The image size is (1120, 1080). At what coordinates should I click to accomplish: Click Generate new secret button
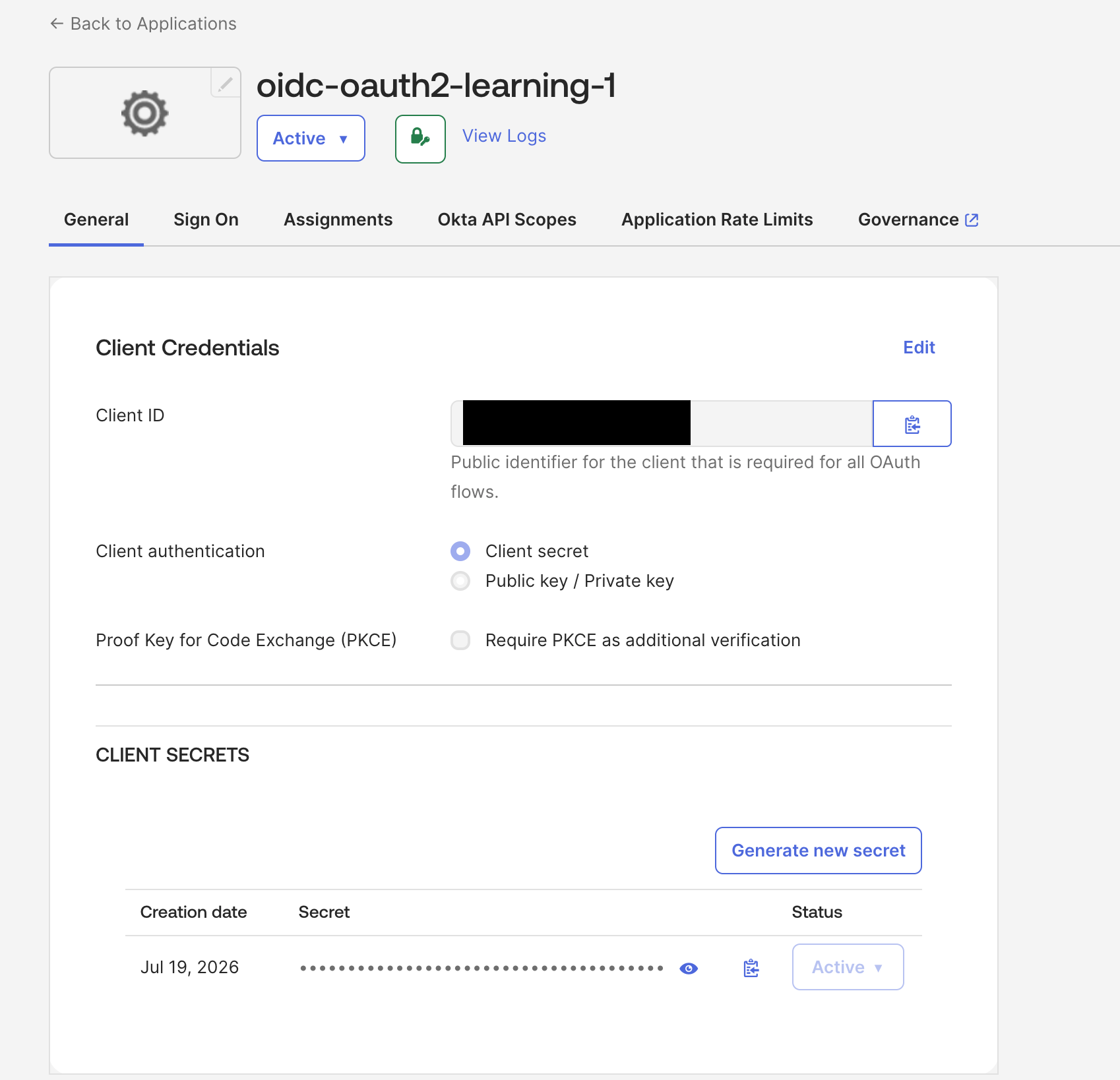(x=818, y=851)
